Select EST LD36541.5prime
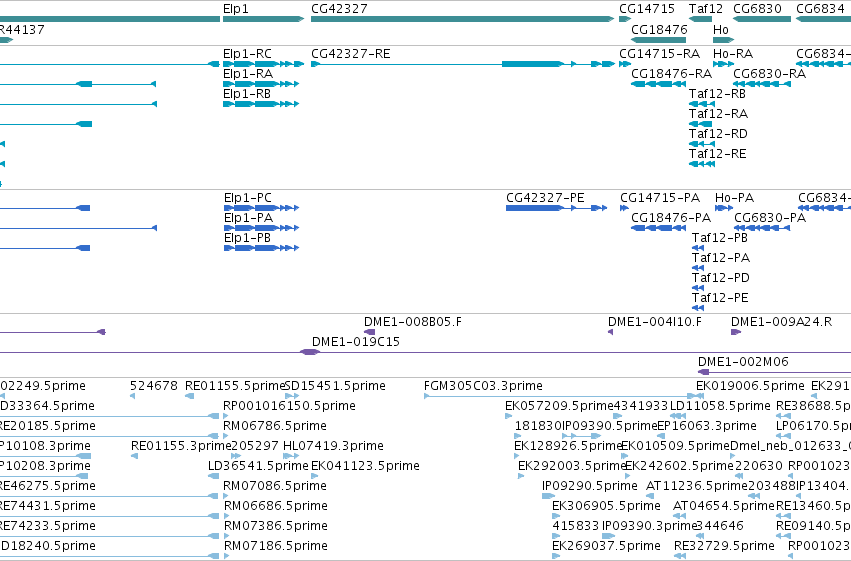 click(x=213, y=476)
